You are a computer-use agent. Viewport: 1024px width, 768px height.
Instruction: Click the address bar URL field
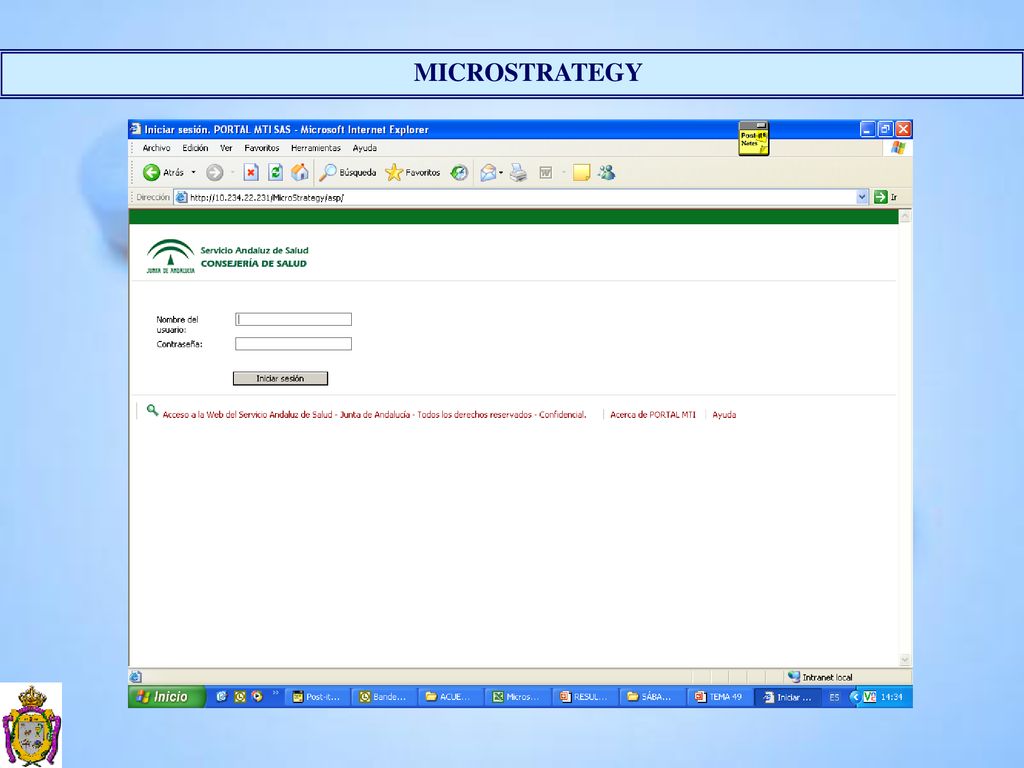(515, 197)
